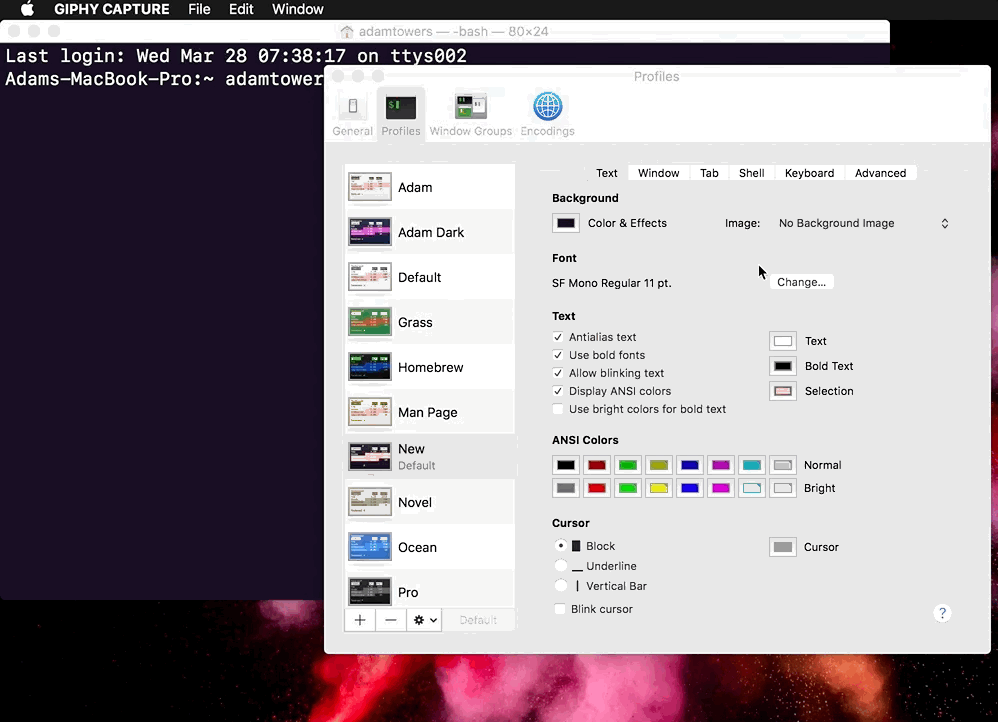Pick the Normal blue ANSI color

pyautogui.click(x=690, y=465)
